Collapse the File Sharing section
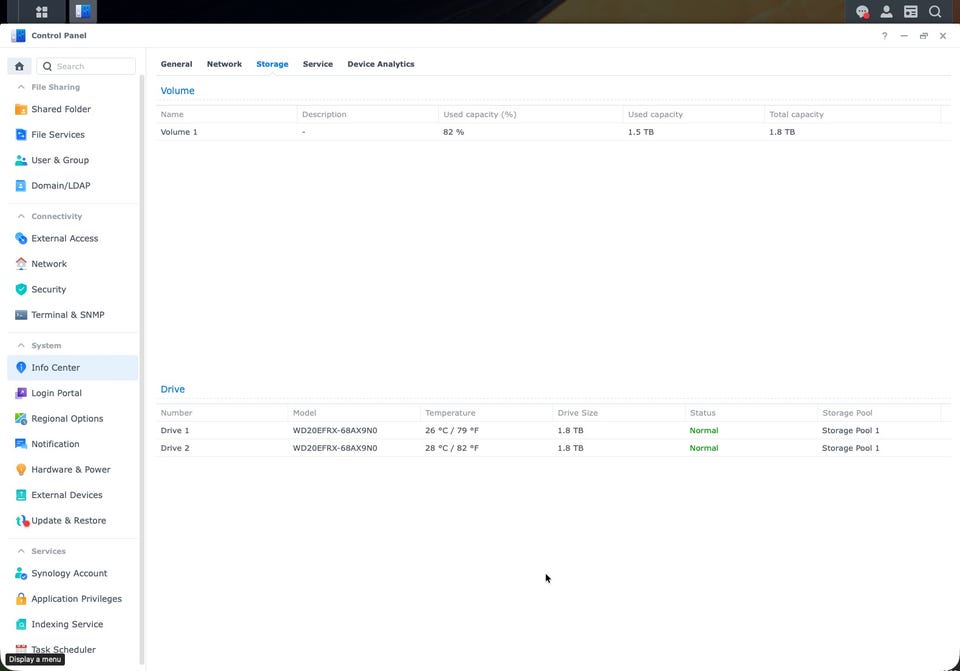This screenshot has width=960, height=671. (21, 87)
